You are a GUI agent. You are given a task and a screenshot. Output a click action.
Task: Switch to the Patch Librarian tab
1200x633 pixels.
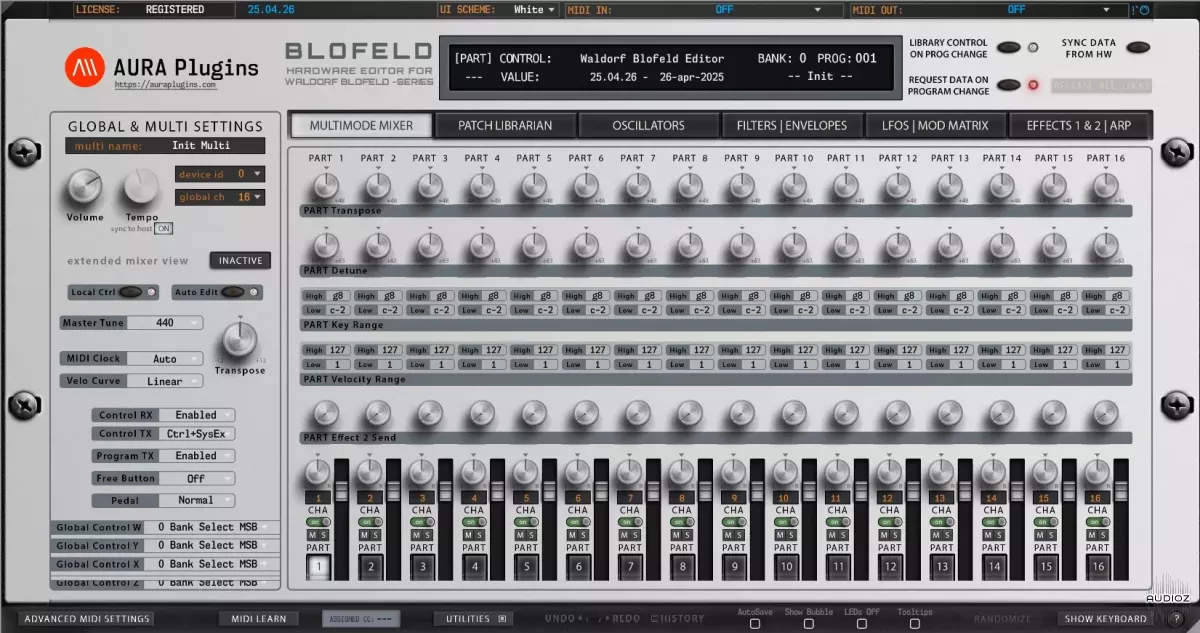[506, 125]
